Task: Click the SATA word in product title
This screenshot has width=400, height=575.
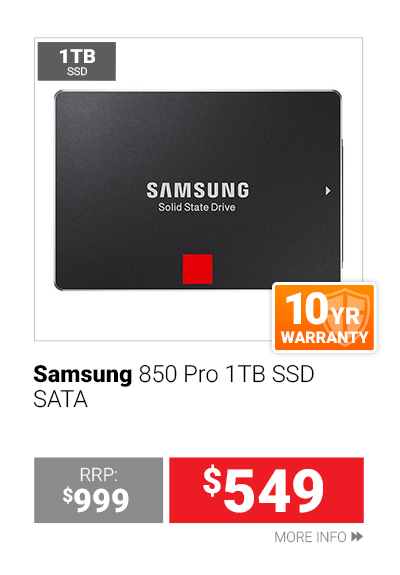Action: pos(60,399)
